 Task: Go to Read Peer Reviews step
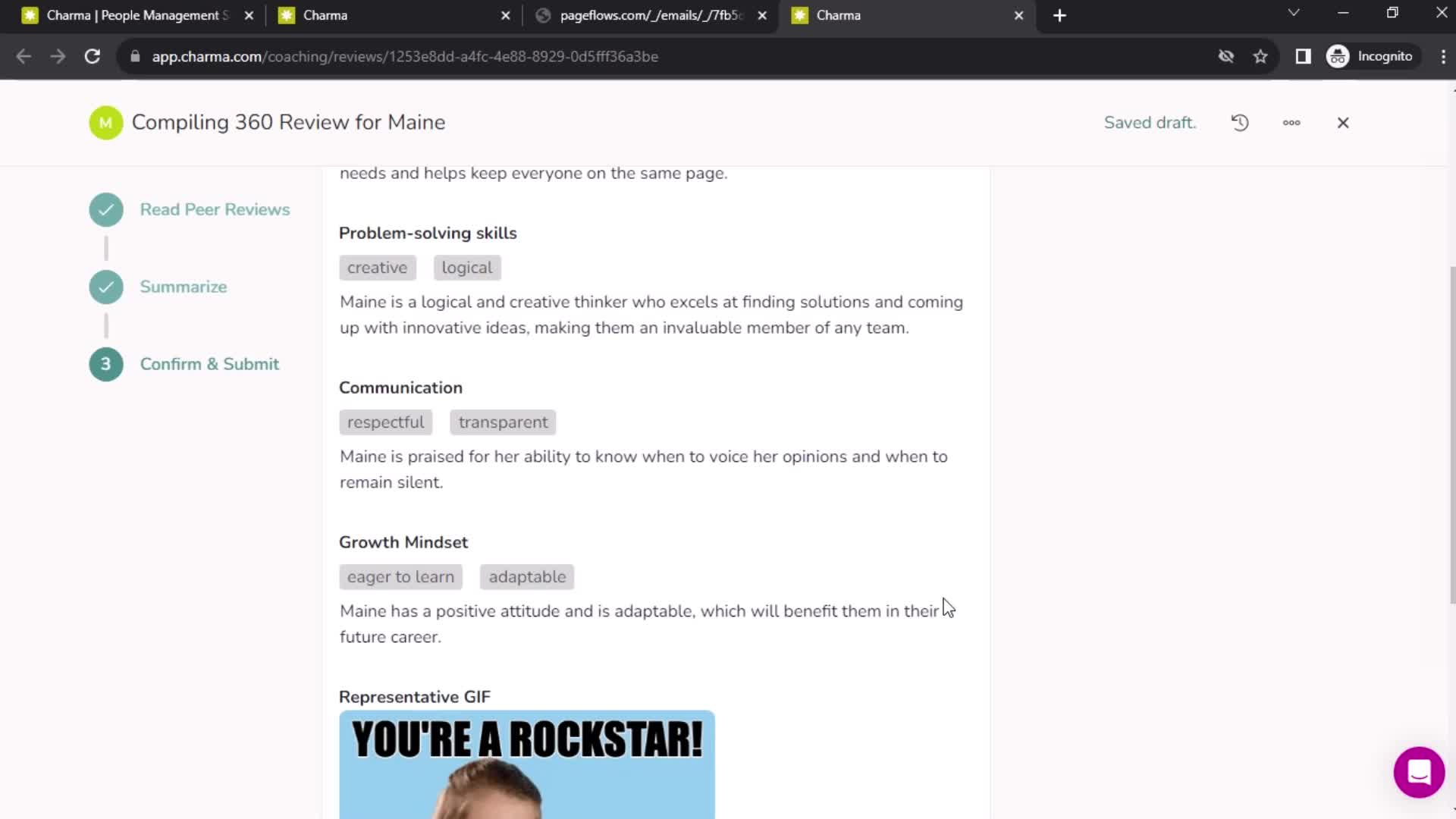215,210
